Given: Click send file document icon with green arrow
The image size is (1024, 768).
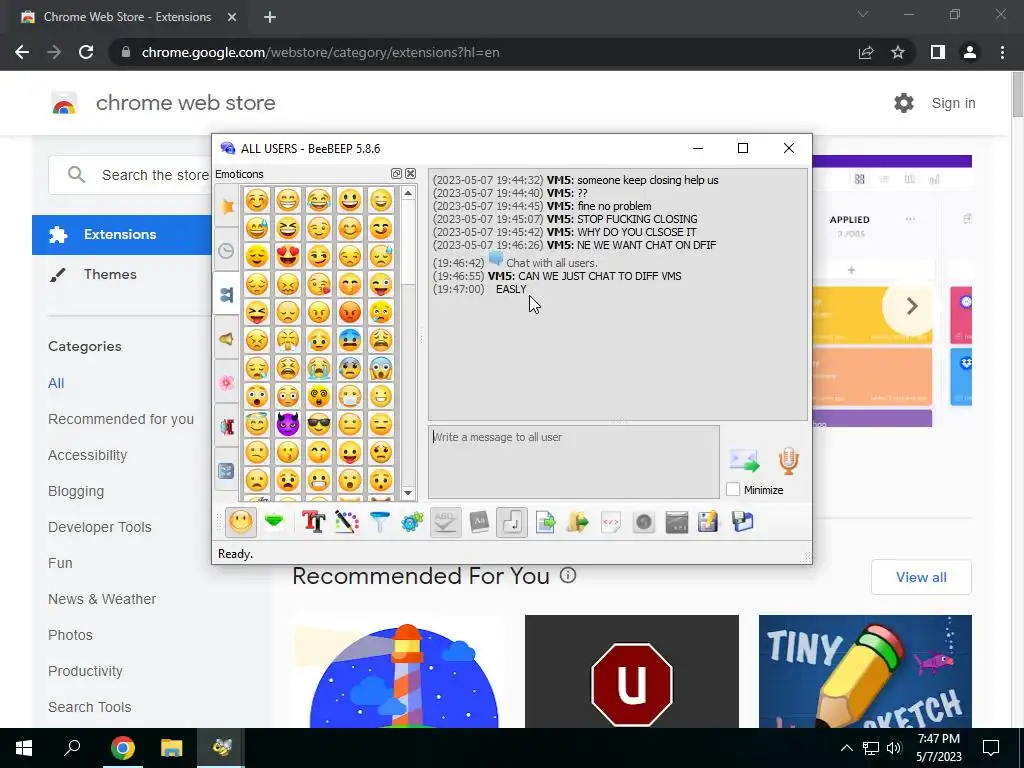Looking at the screenshot, I should point(545,522).
